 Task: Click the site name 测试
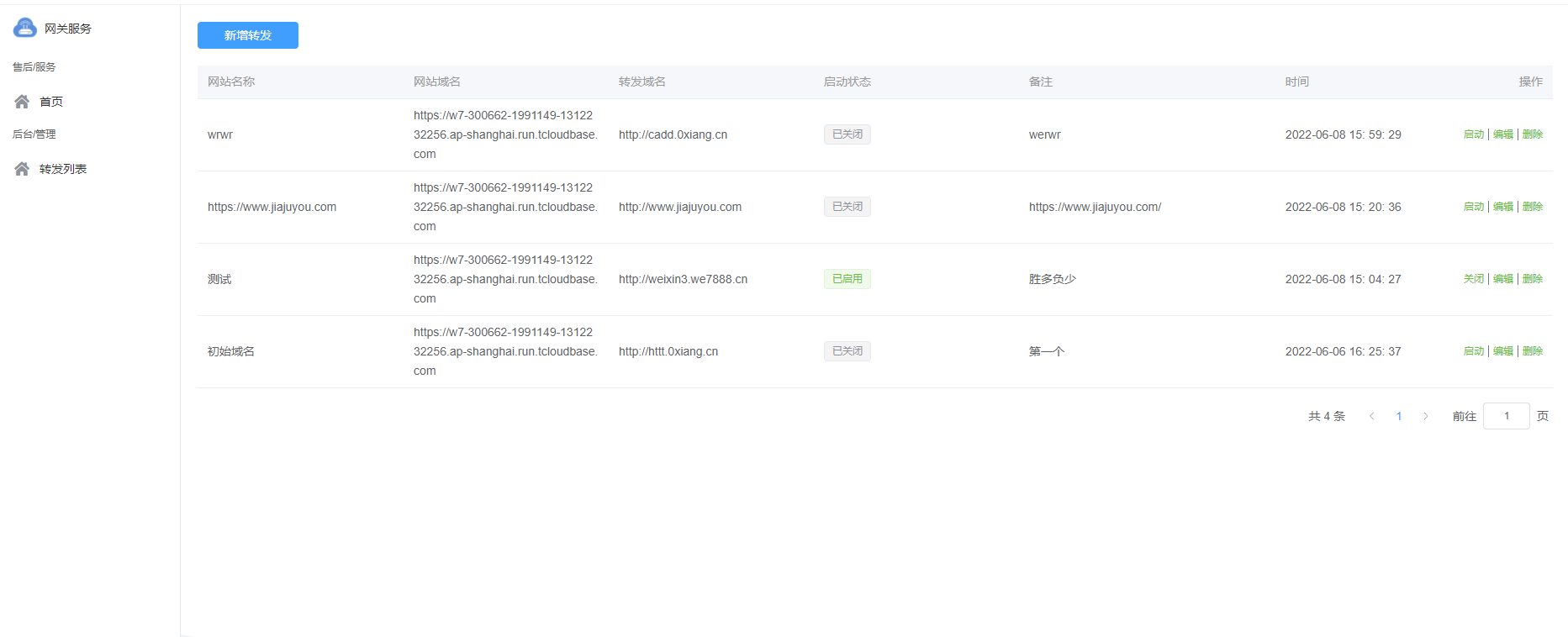(219, 279)
